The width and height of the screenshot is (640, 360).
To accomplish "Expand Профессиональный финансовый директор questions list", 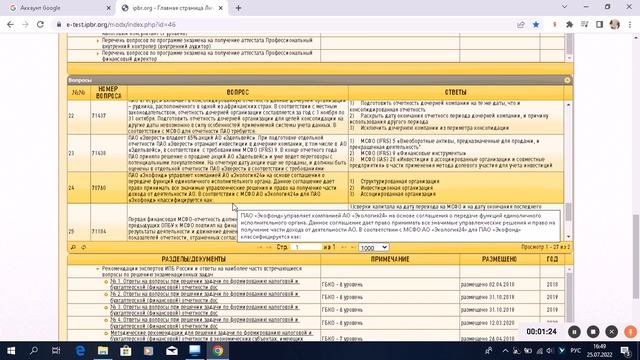I will (98, 53).
